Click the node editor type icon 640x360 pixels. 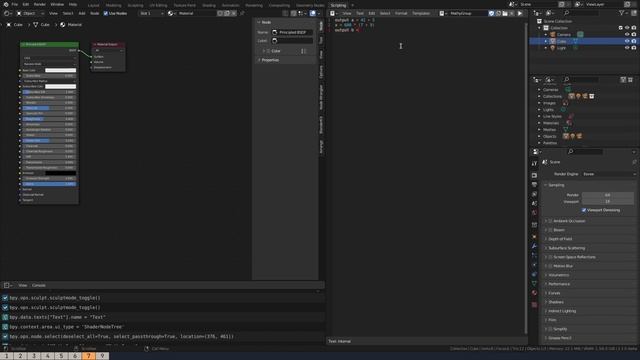[7, 13]
